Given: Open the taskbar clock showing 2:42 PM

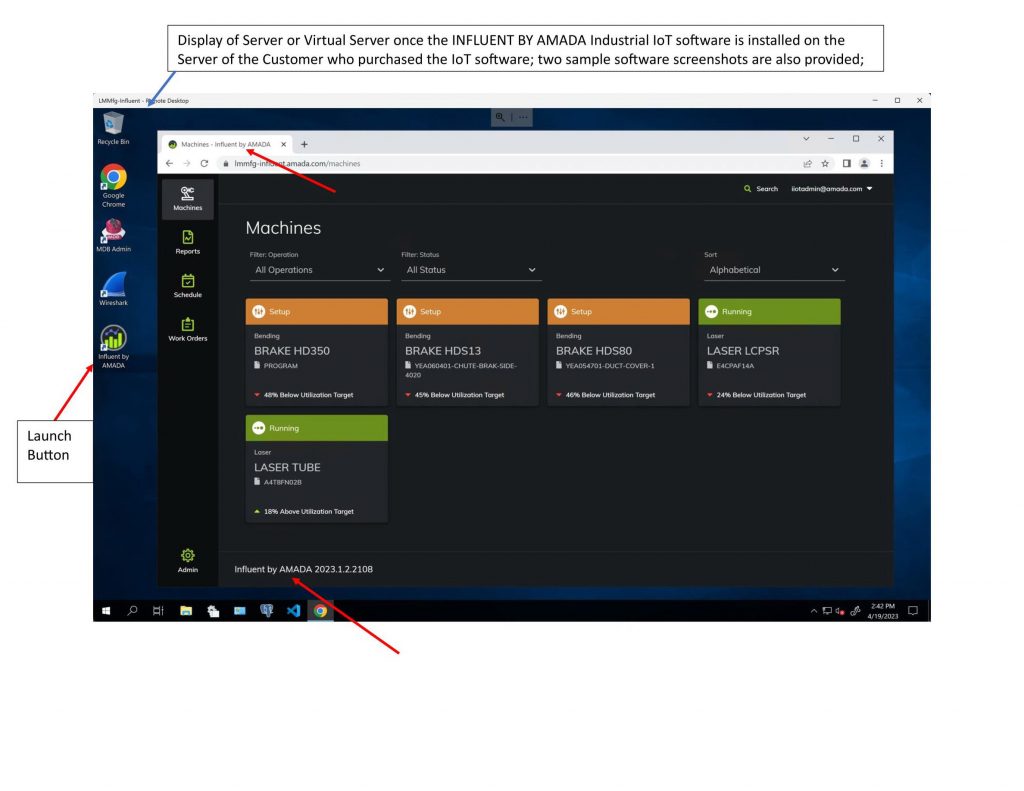Looking at the screenshot, I should [883, 611].
